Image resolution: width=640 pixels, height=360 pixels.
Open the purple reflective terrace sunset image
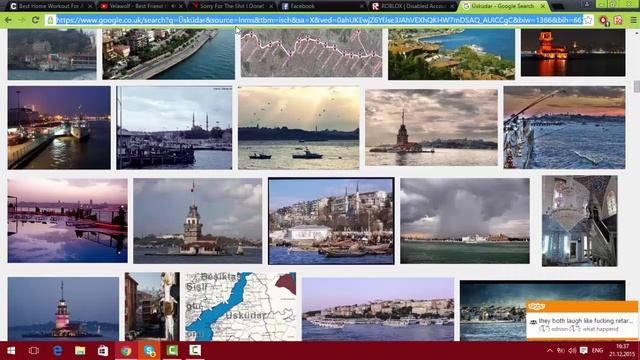coord(67,220)
